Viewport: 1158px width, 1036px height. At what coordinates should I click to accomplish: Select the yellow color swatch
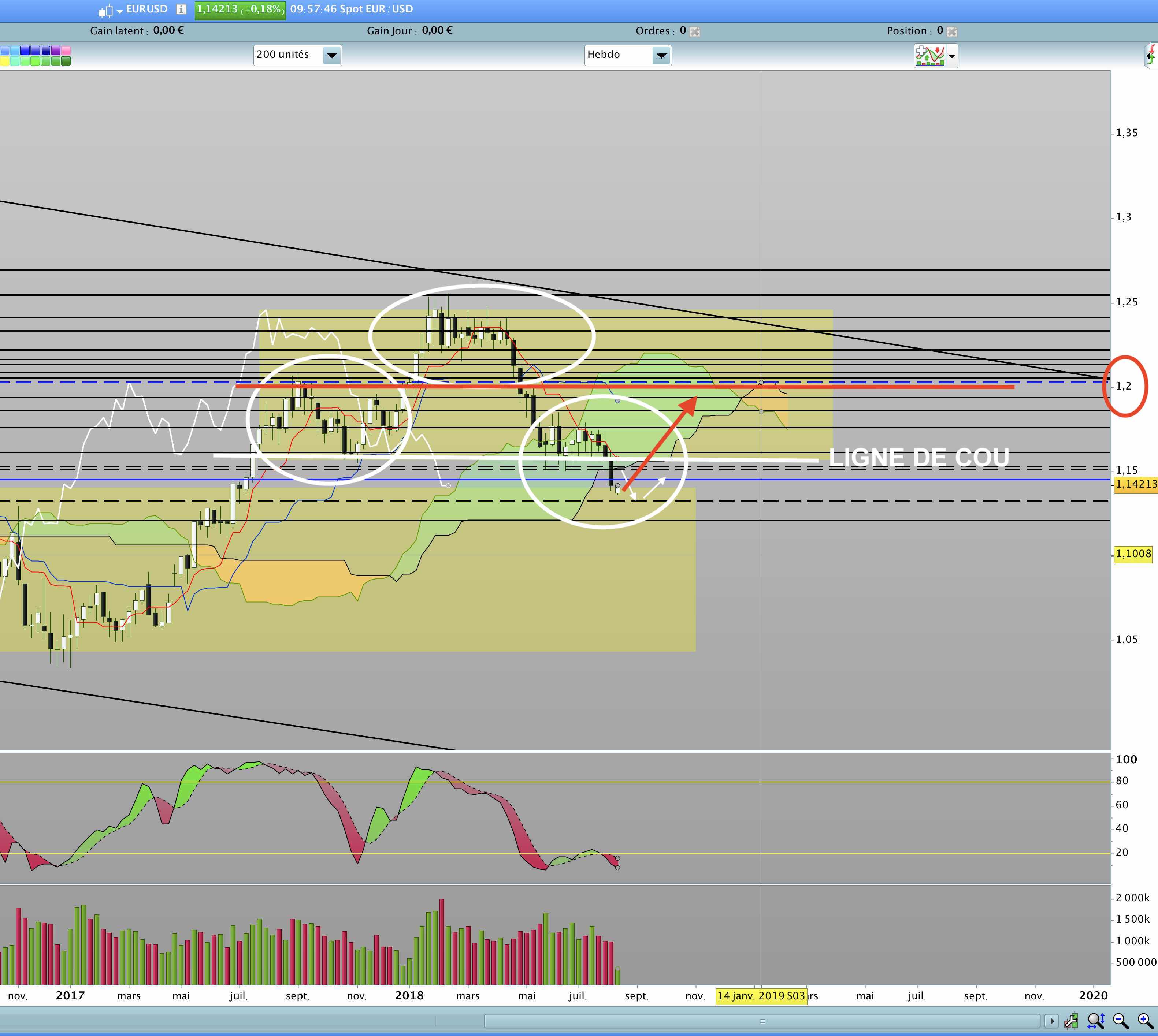point(4,60)
